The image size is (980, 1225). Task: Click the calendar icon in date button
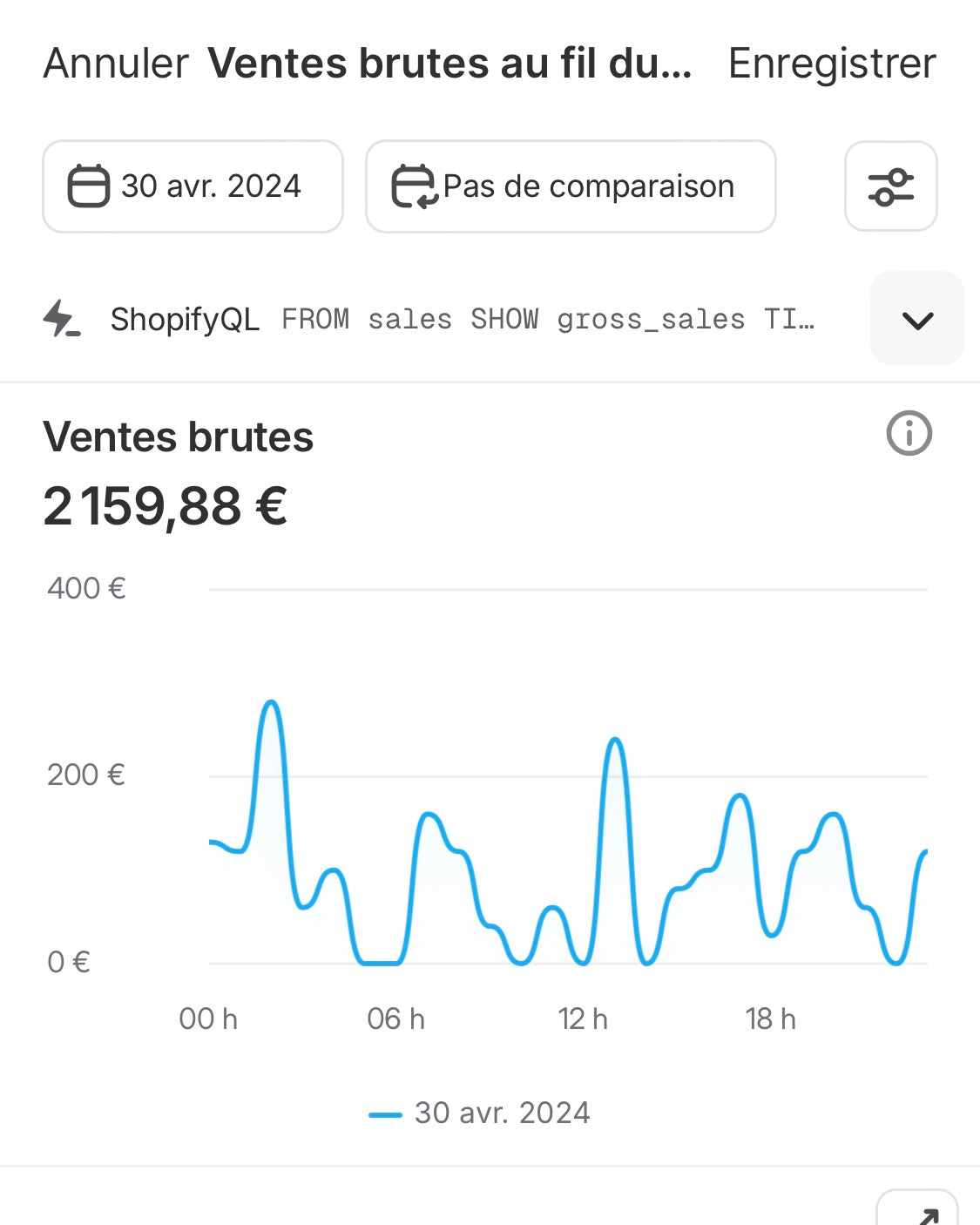88,186
